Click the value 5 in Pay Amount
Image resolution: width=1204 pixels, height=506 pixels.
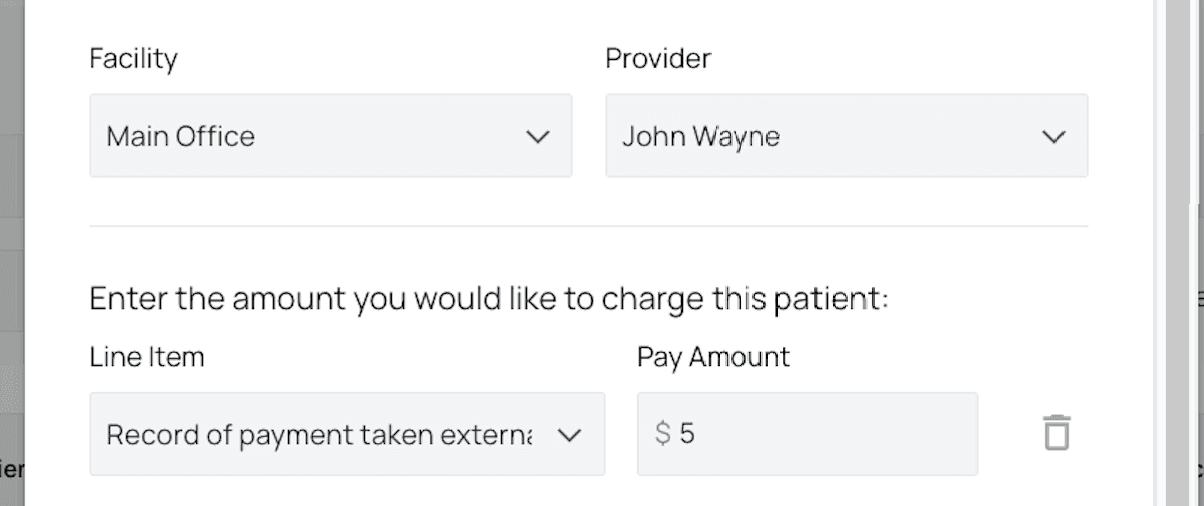coord(686,434)
